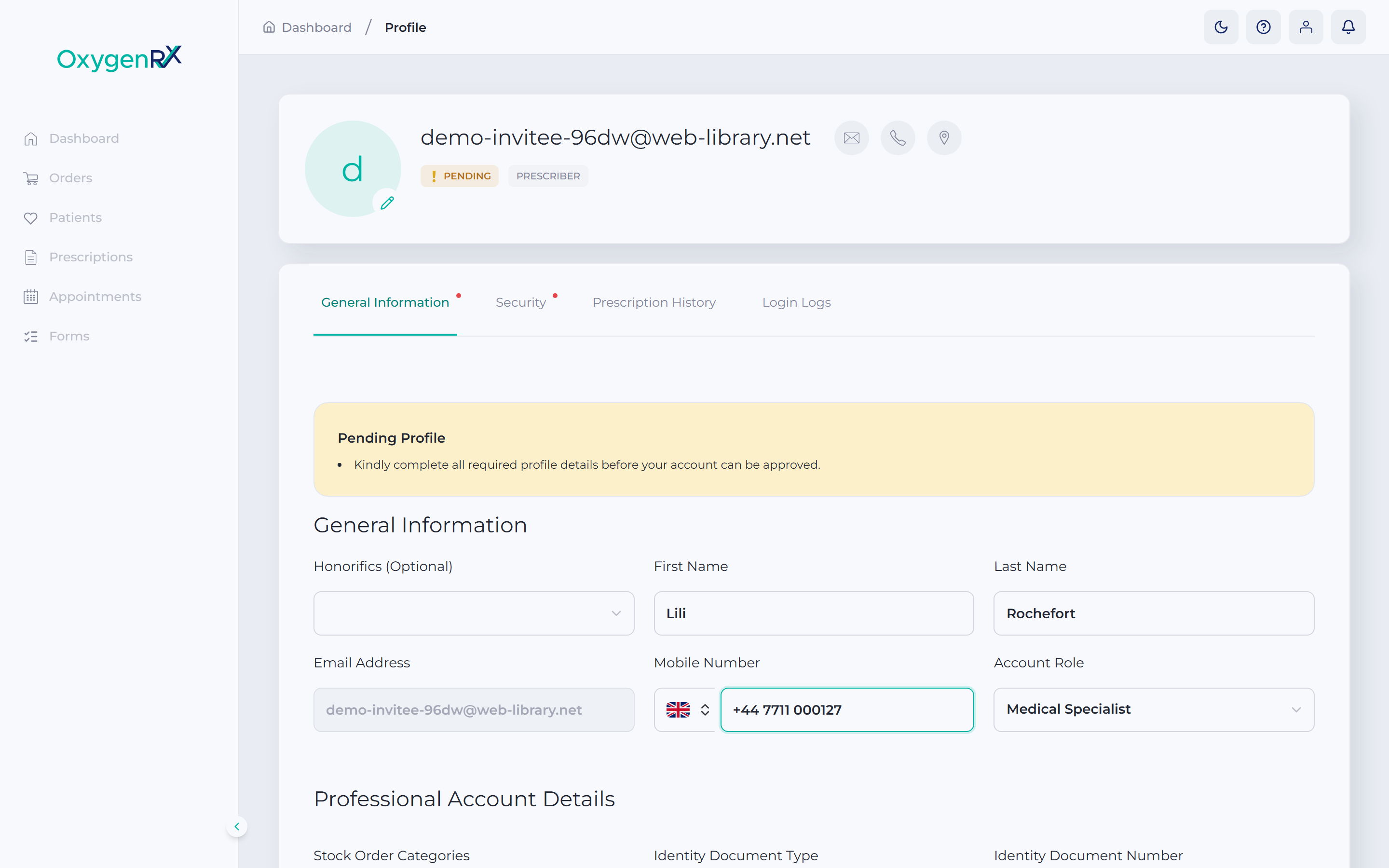
Task: Click the General Information section heading
Action: (420, 525)
